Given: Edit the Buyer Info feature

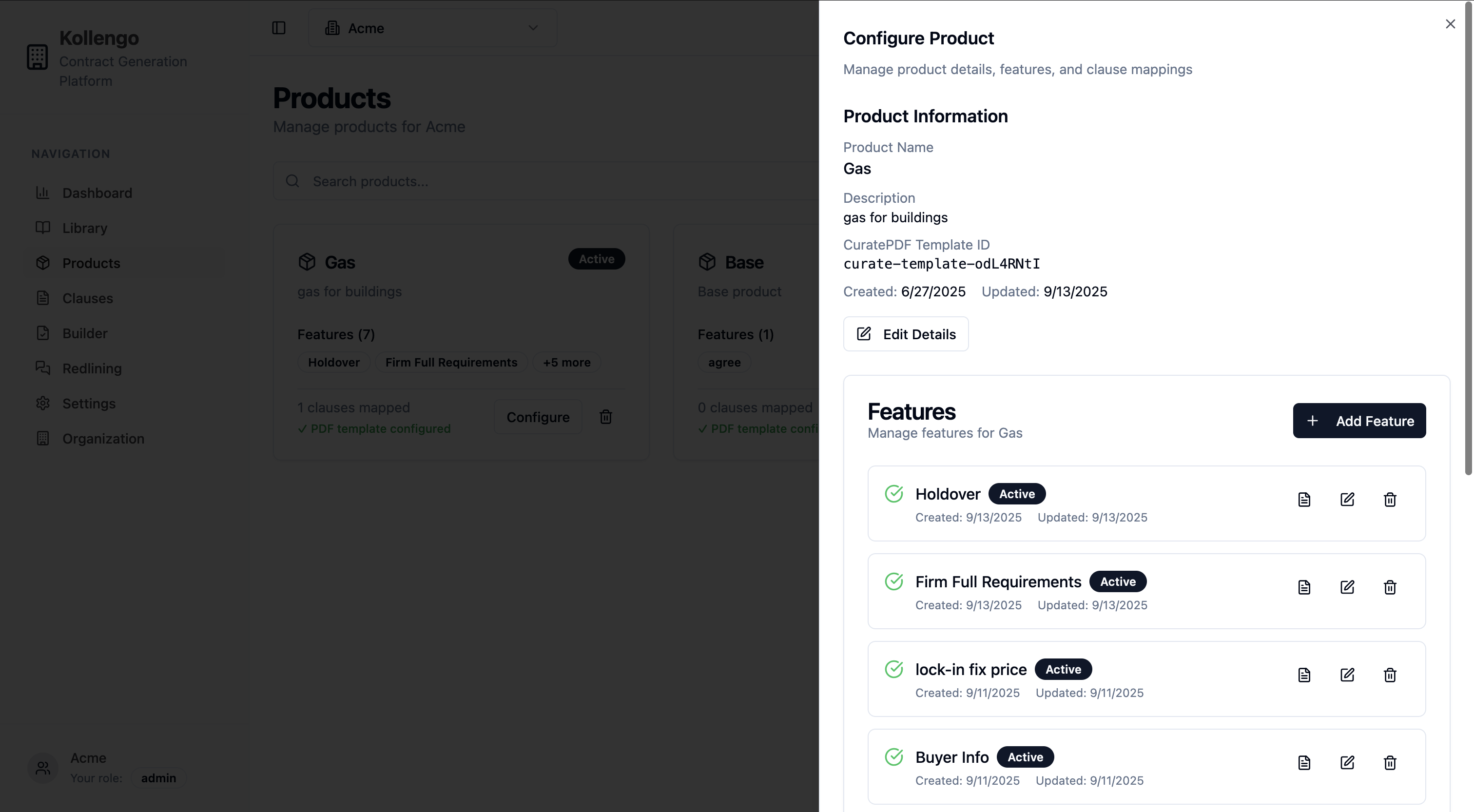Looking at the screenshot, I should (x=1347, y=763).
